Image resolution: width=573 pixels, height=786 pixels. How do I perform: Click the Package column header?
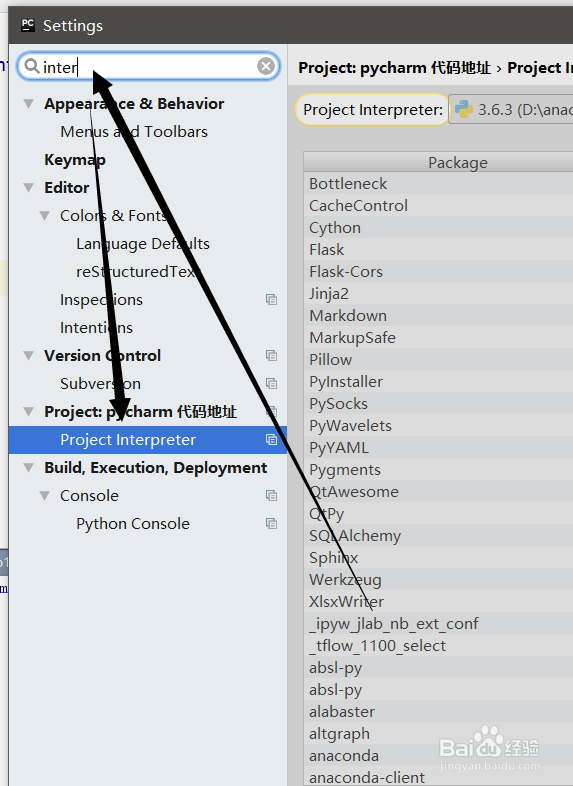[x=438, y=162]
